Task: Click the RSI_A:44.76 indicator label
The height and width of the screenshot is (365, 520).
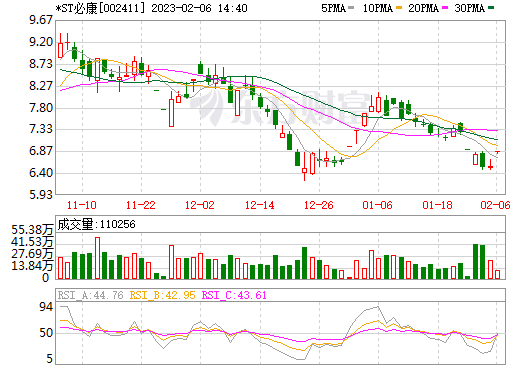Action: (x=91, y=295)
